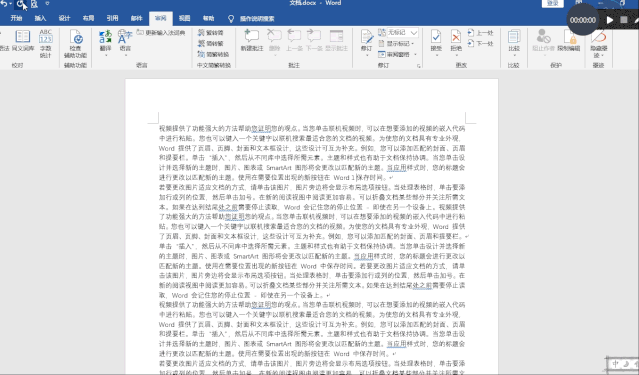The image size is (639, 375).
Task: Switch to the 视图 ribbon tab
Action: 184,18
